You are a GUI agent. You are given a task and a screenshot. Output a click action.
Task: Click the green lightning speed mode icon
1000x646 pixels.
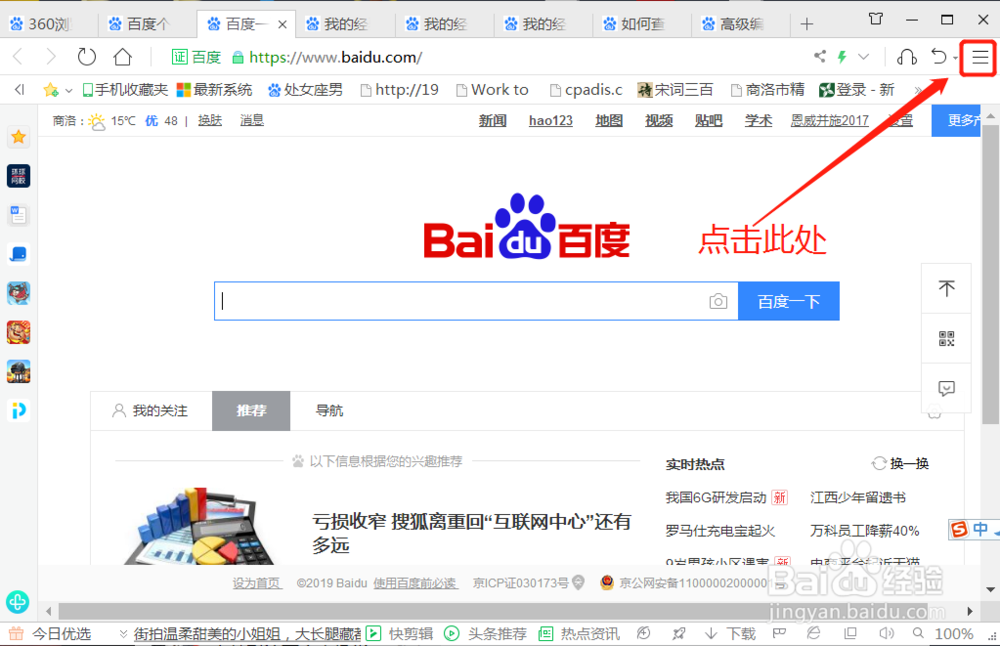tap(842, 57)
